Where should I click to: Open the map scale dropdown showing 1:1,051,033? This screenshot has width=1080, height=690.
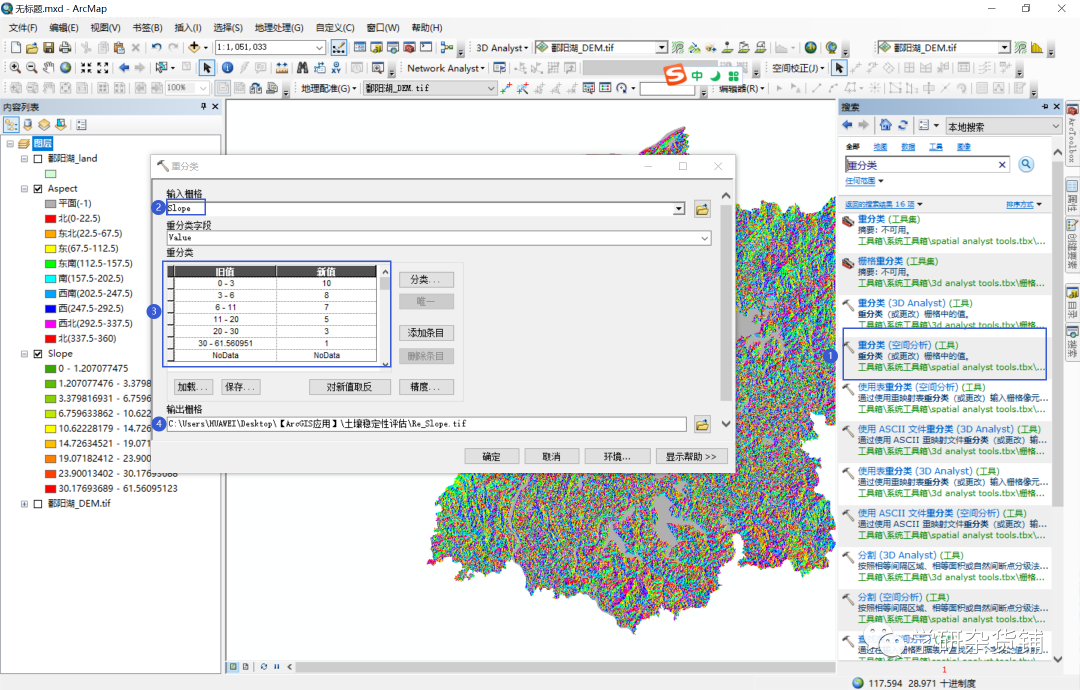tap(320, 47)
